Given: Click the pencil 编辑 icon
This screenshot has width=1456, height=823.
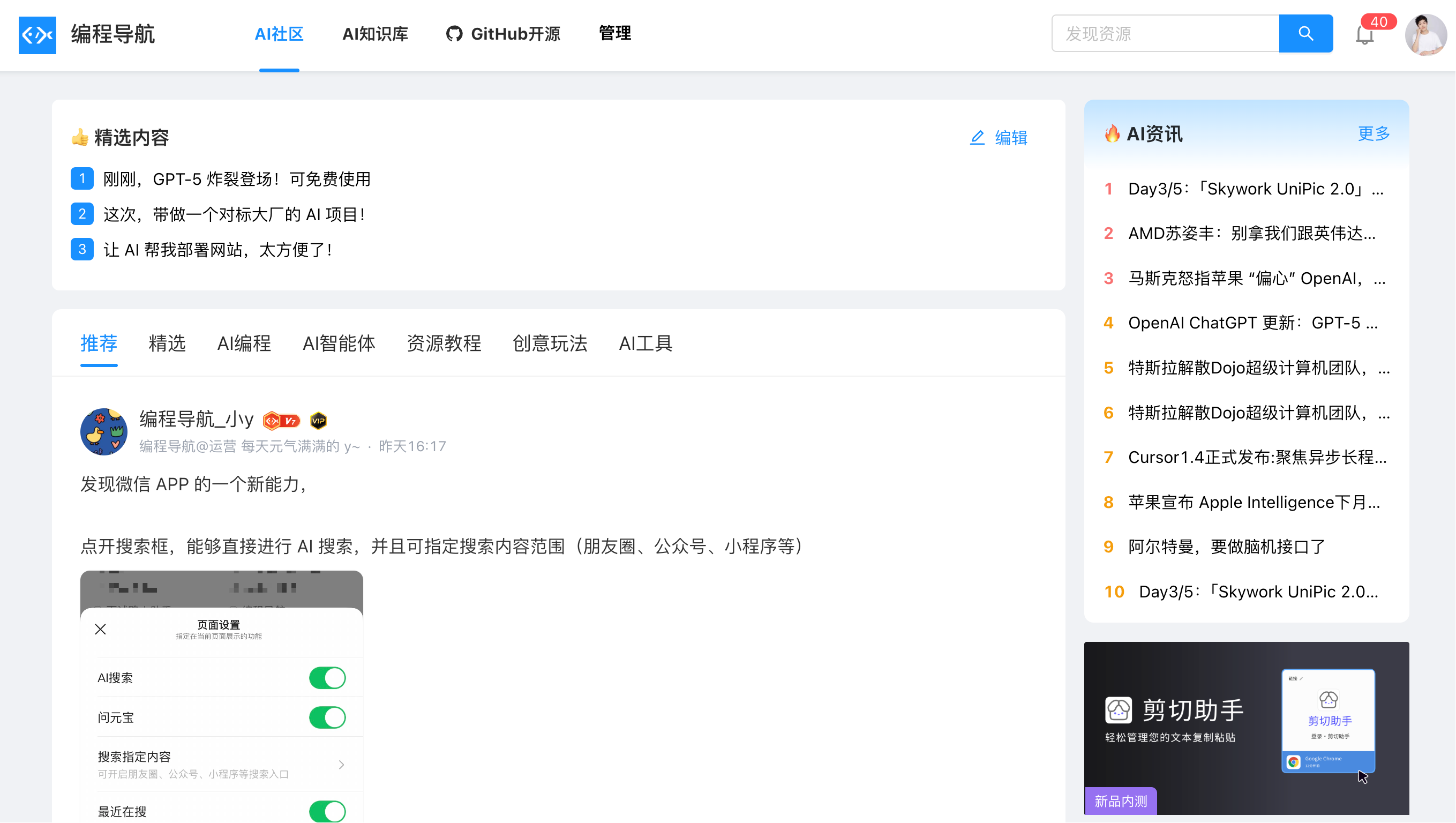Looking at the screenshot, I should pyautogui.click(x=977, y=137).
